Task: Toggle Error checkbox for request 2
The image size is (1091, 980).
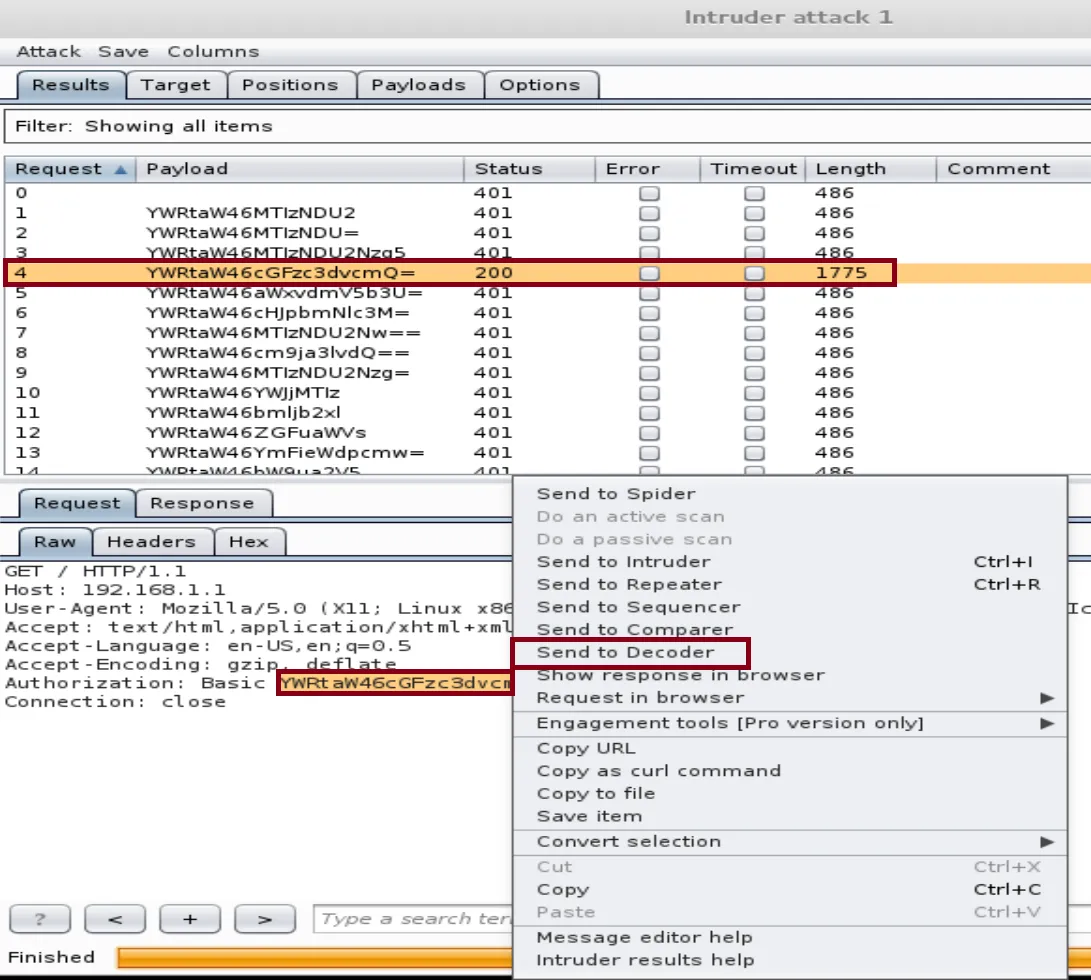Action: click(649, 233)
